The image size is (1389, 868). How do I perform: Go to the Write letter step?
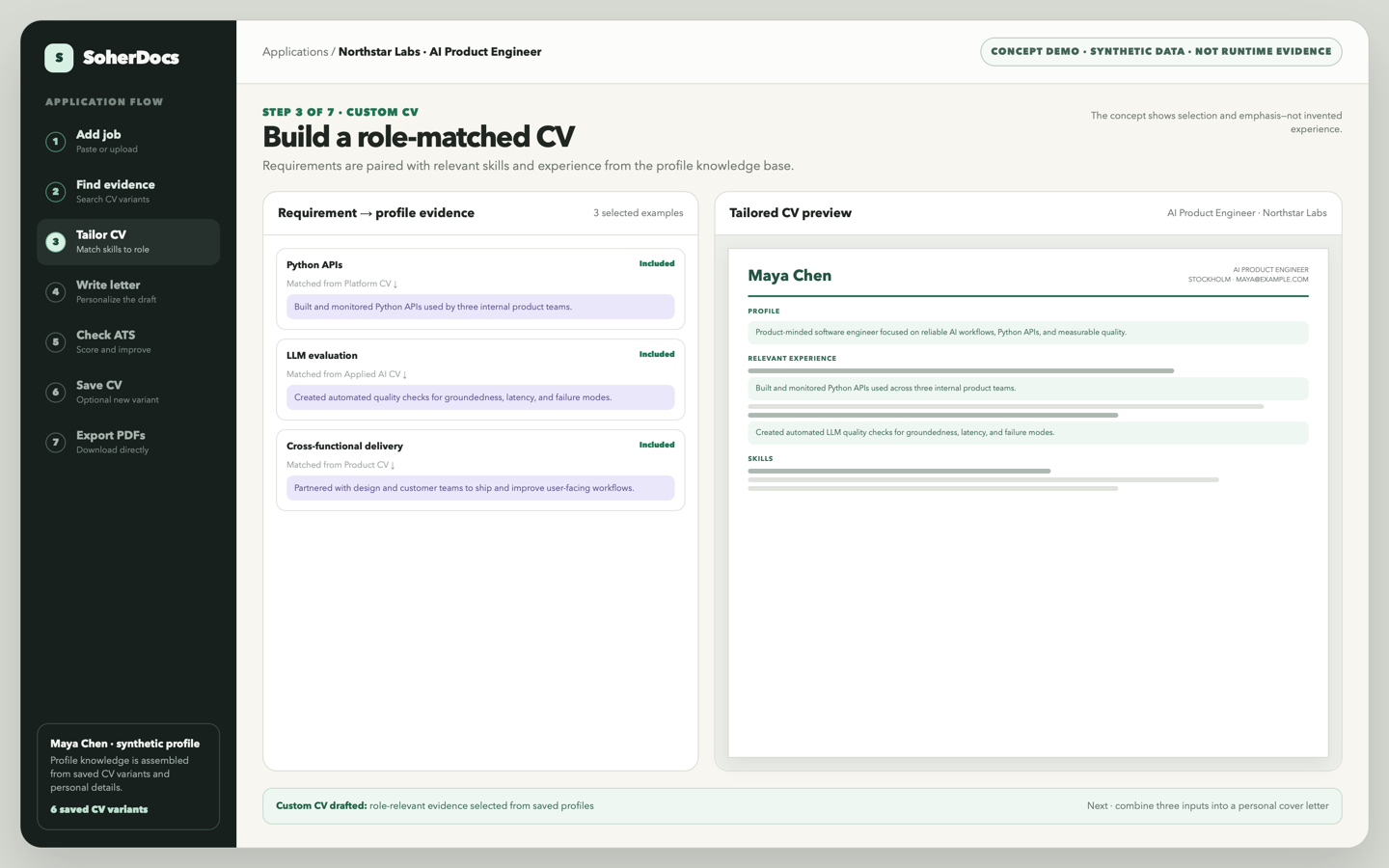click(x=128, y=292)
